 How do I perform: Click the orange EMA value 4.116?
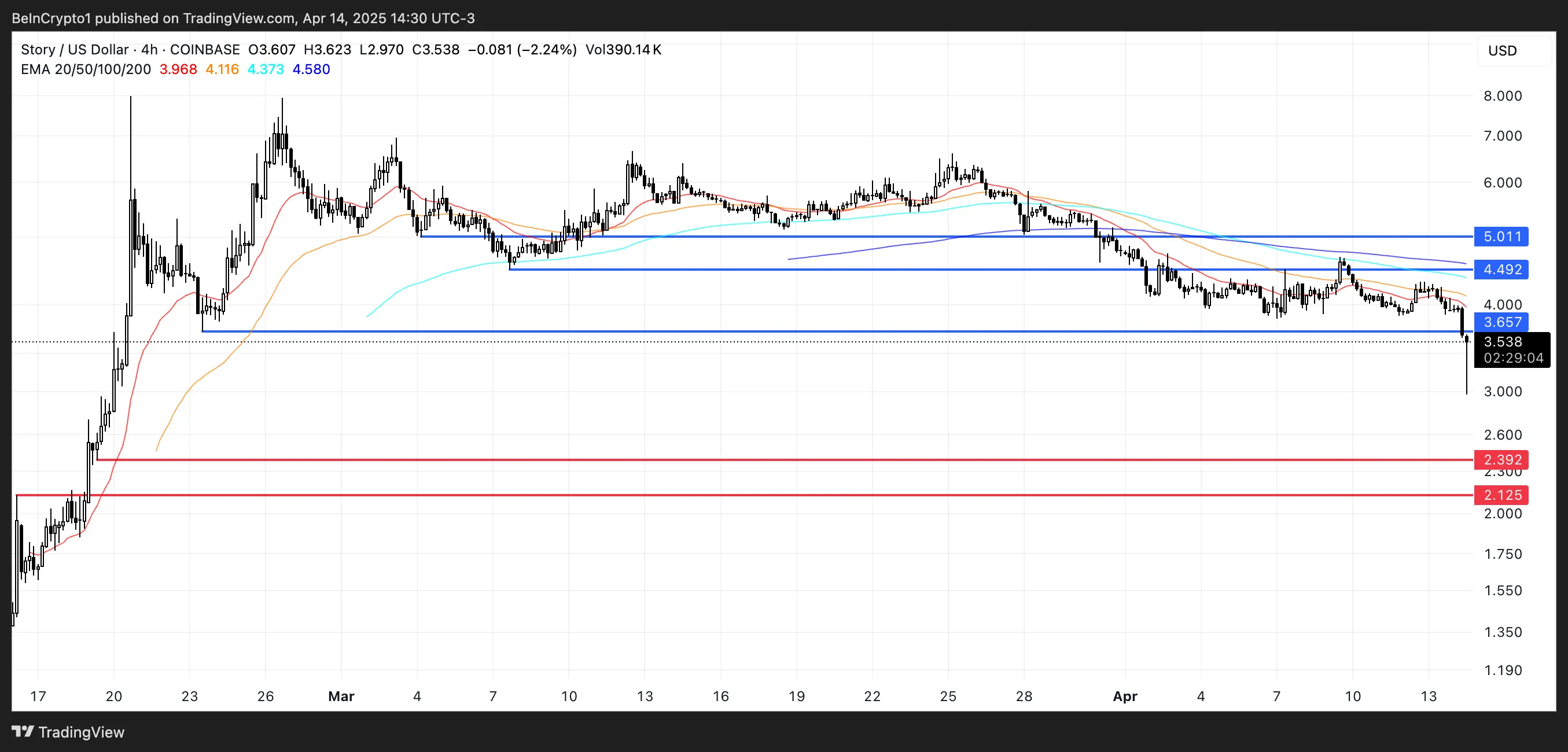point(222,69)
